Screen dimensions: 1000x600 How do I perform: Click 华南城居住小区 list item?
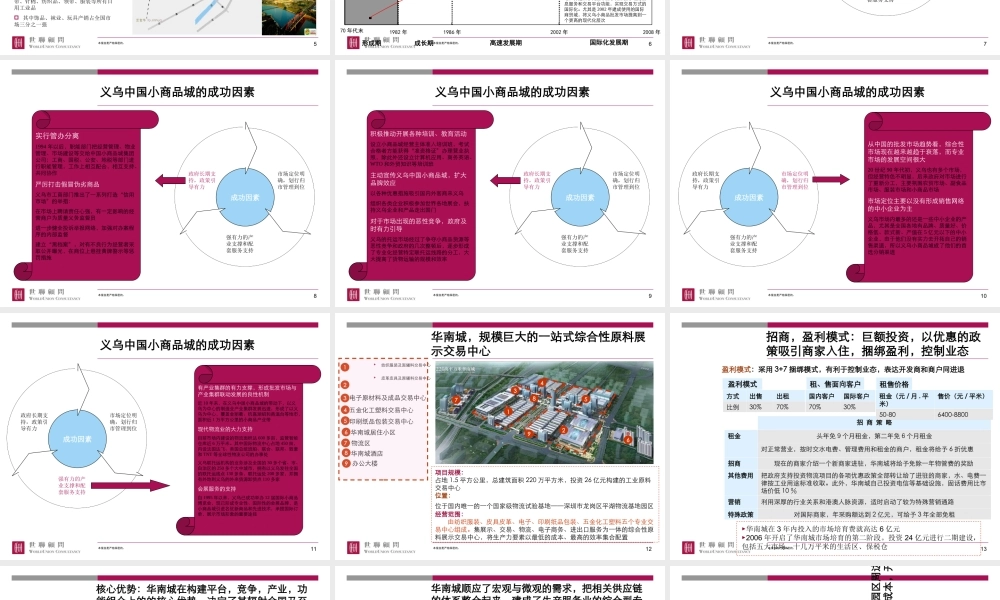[x=372, y=432]
